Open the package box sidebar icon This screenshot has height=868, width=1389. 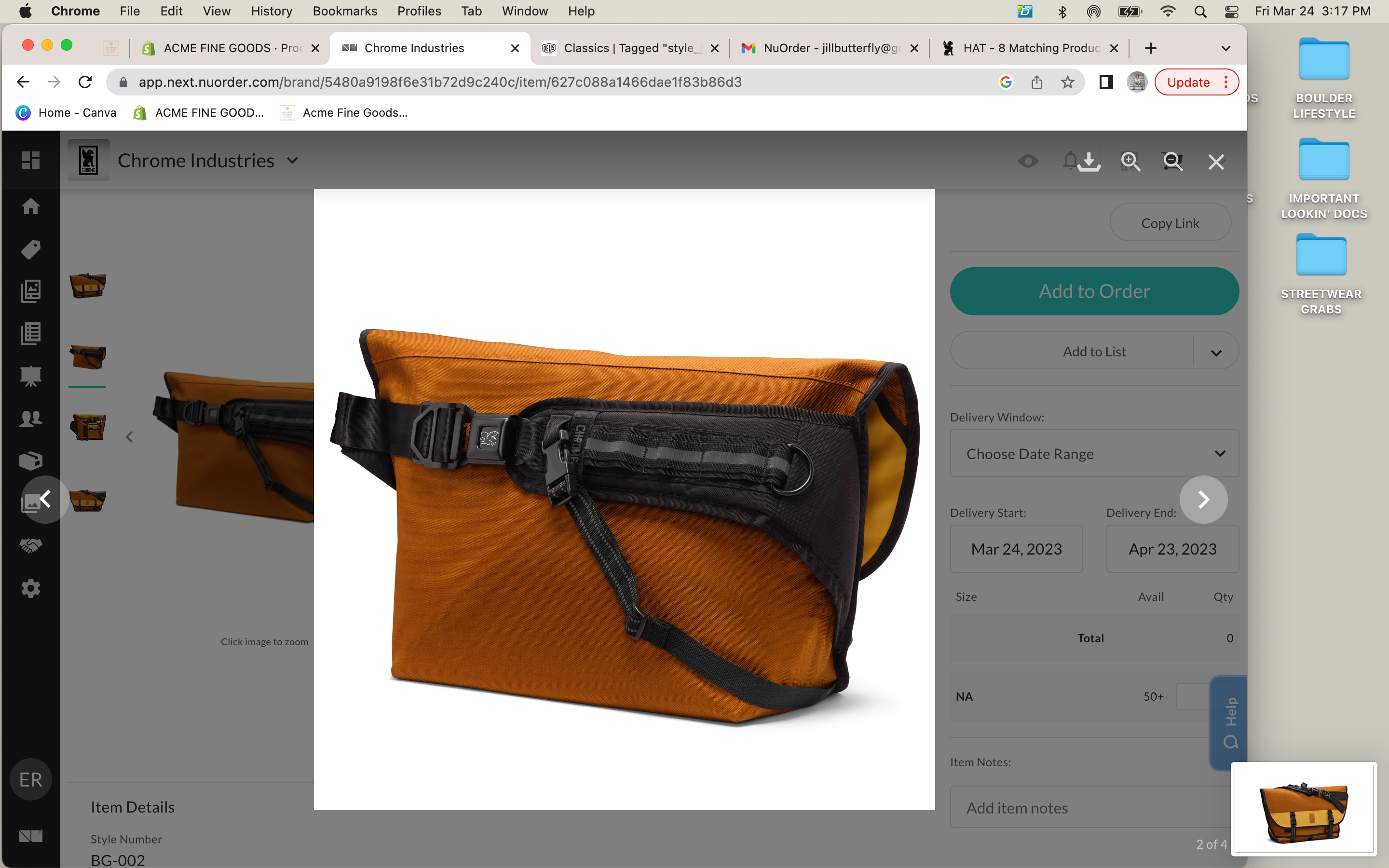[31, 461]
